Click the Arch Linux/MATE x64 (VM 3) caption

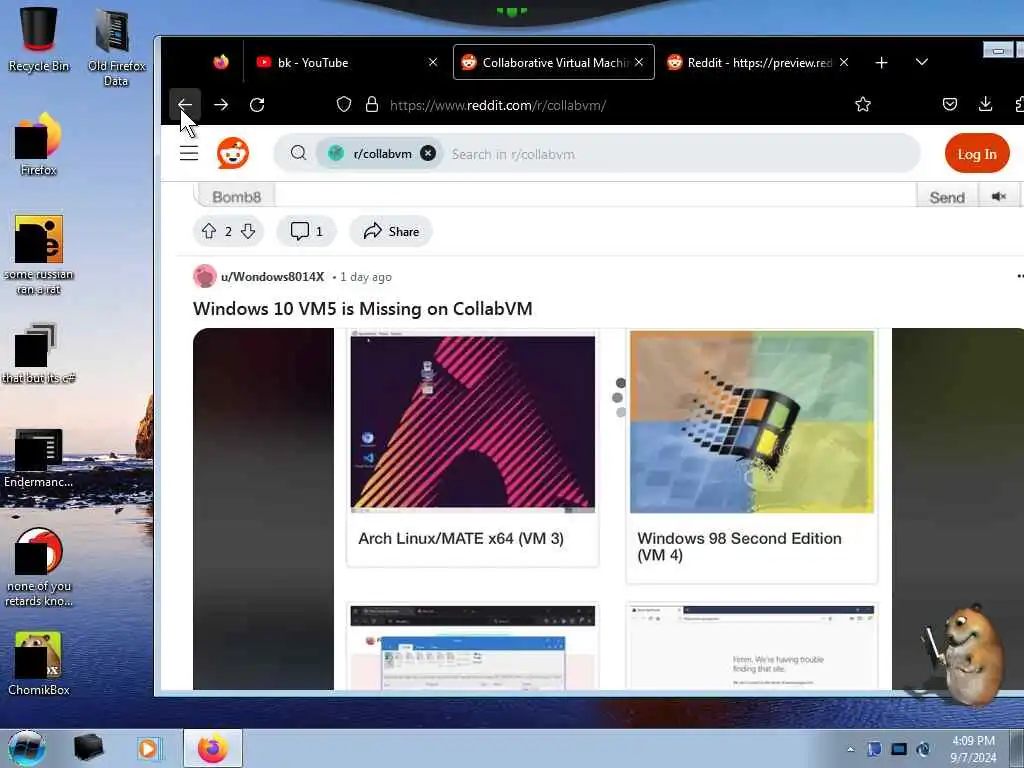(460, 538)
